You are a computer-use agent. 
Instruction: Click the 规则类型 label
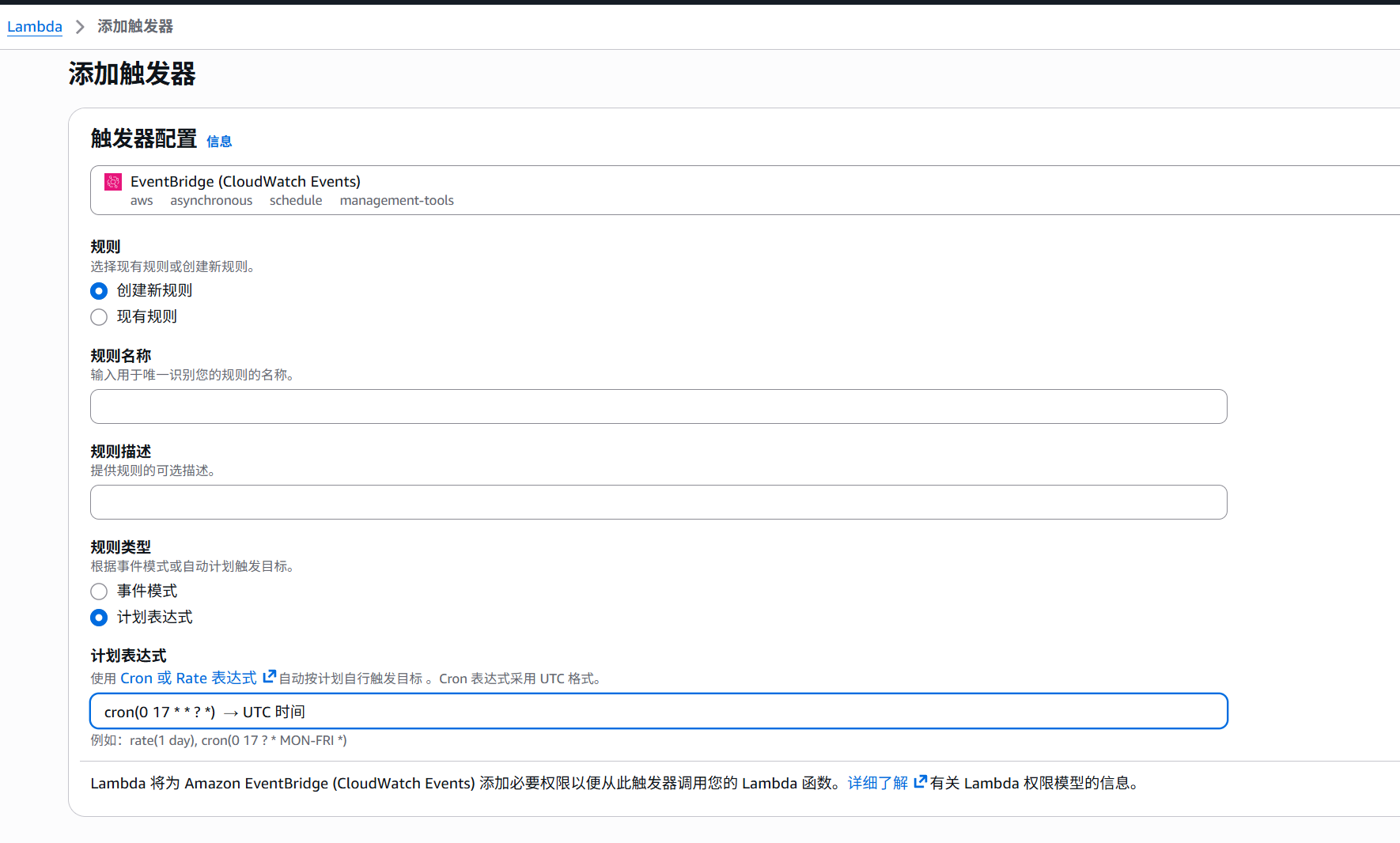[120, 547]
